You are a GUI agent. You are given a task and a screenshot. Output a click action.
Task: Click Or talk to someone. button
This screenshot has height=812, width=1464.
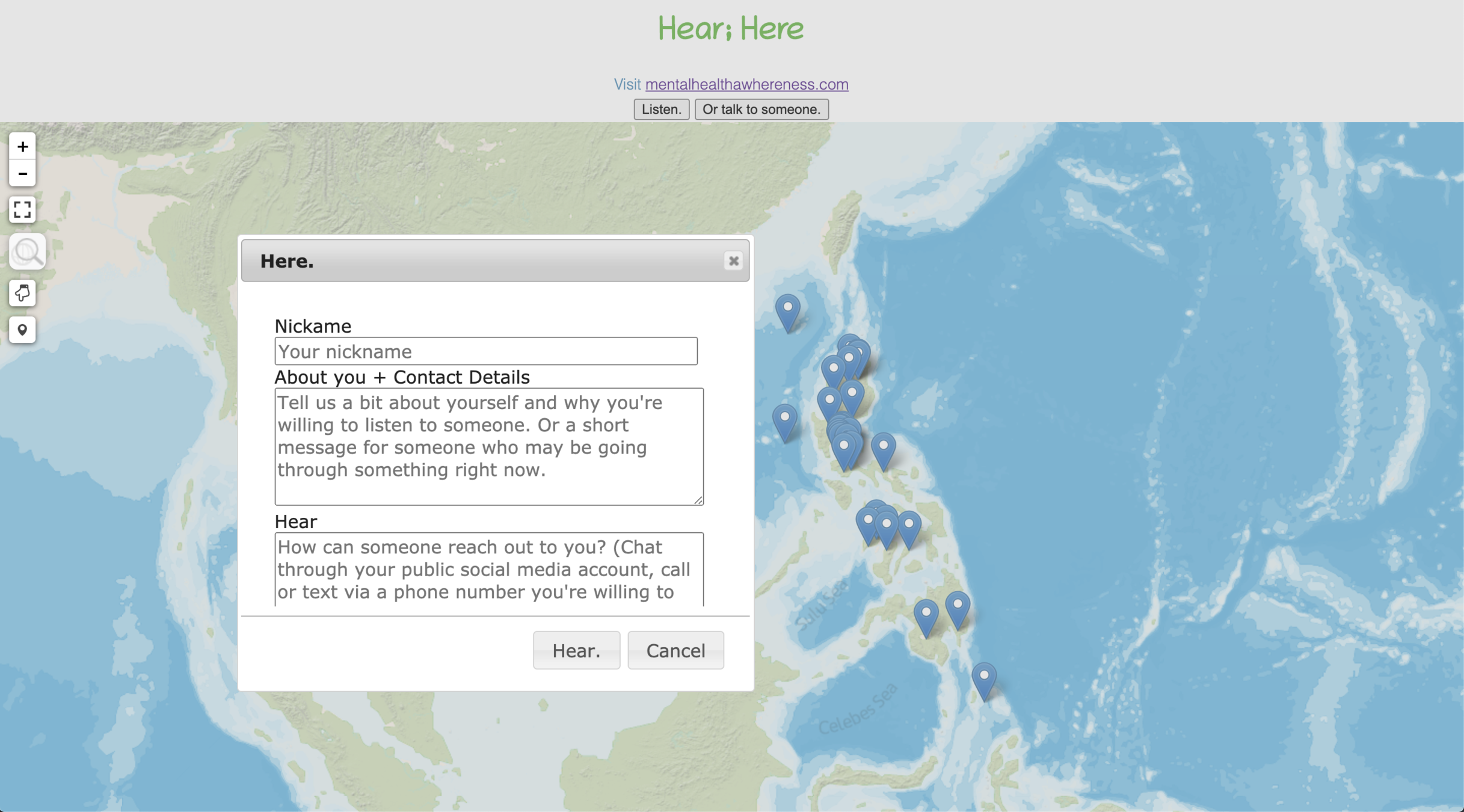[761, 109]
